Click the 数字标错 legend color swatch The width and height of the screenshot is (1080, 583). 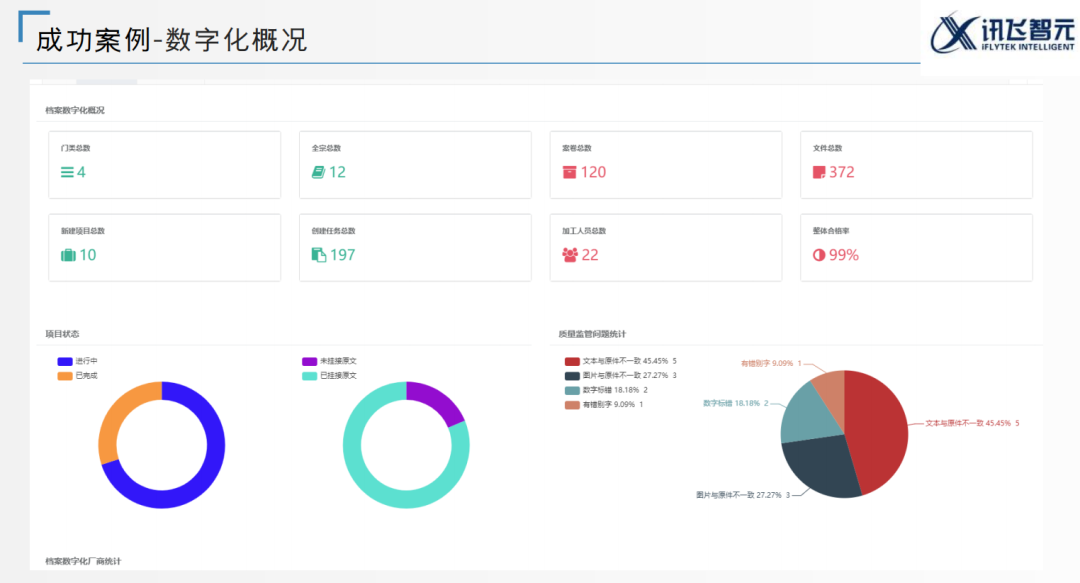[572, 390]
